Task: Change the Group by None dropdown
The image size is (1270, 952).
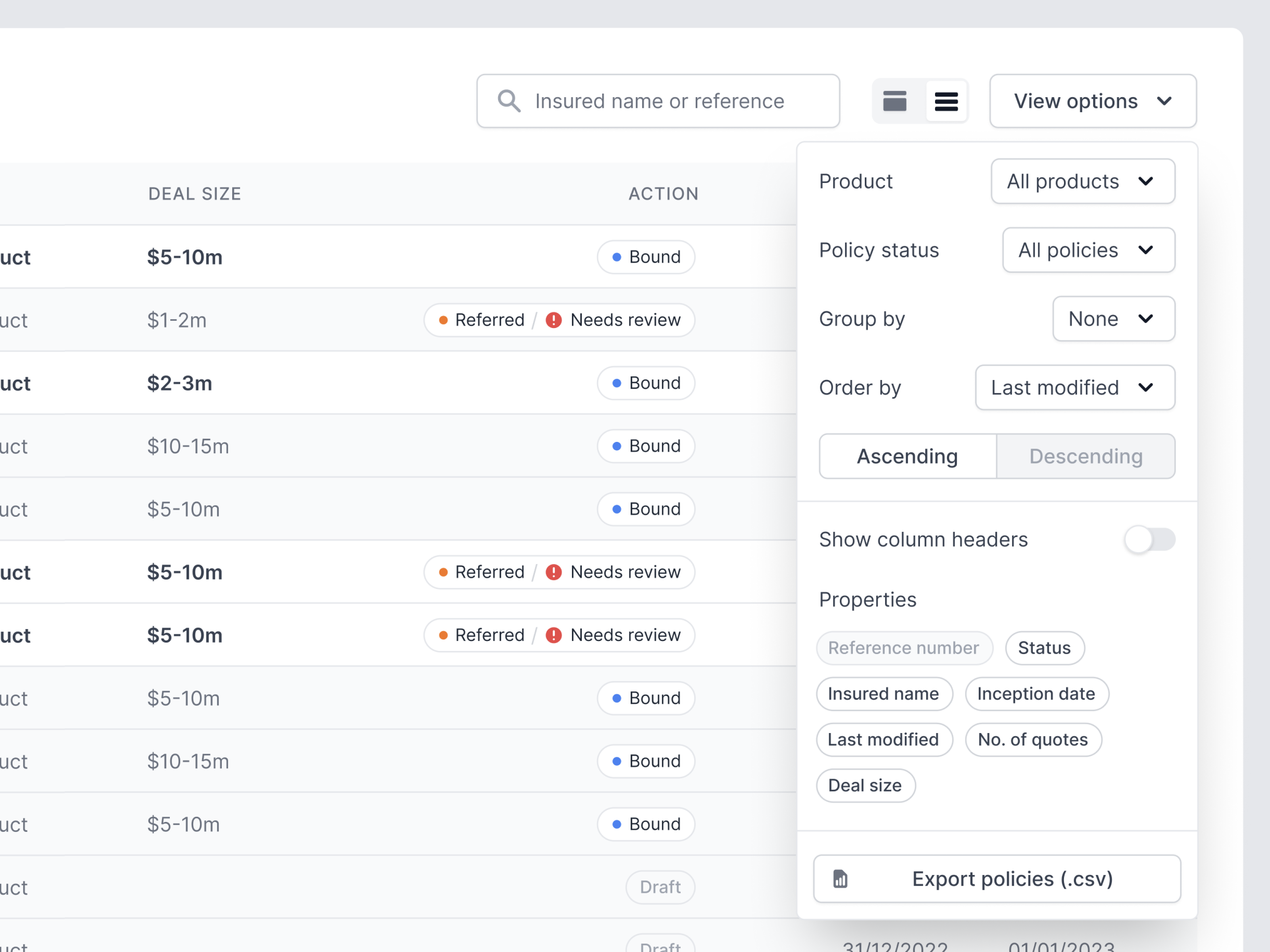Action: point(1113,319)
